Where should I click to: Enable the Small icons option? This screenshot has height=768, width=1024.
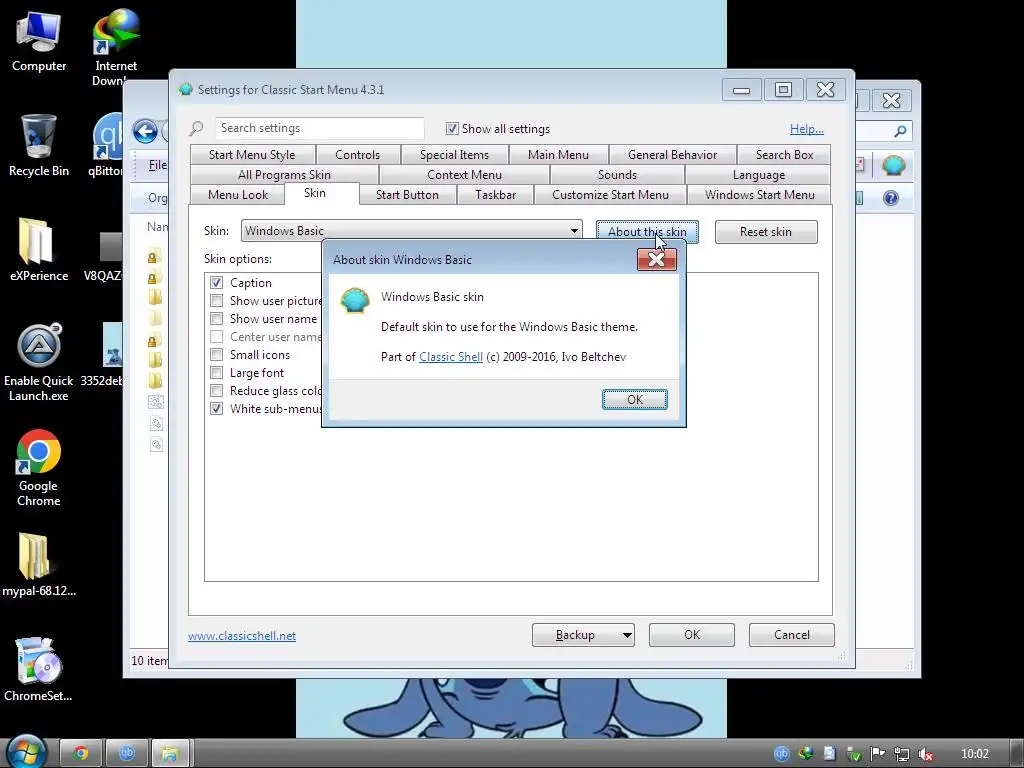point(216,355)
